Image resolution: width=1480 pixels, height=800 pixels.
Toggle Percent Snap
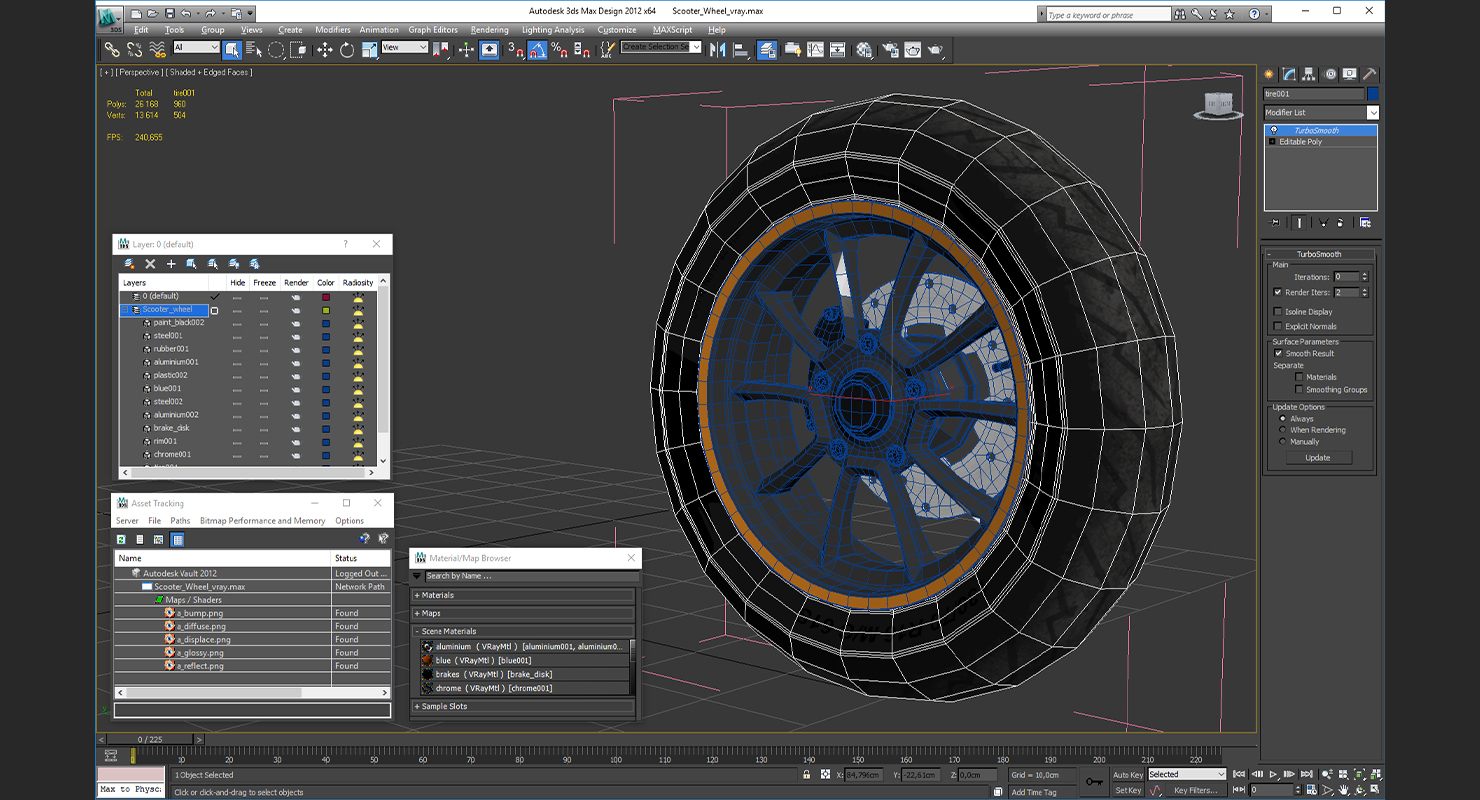point(560,50)
